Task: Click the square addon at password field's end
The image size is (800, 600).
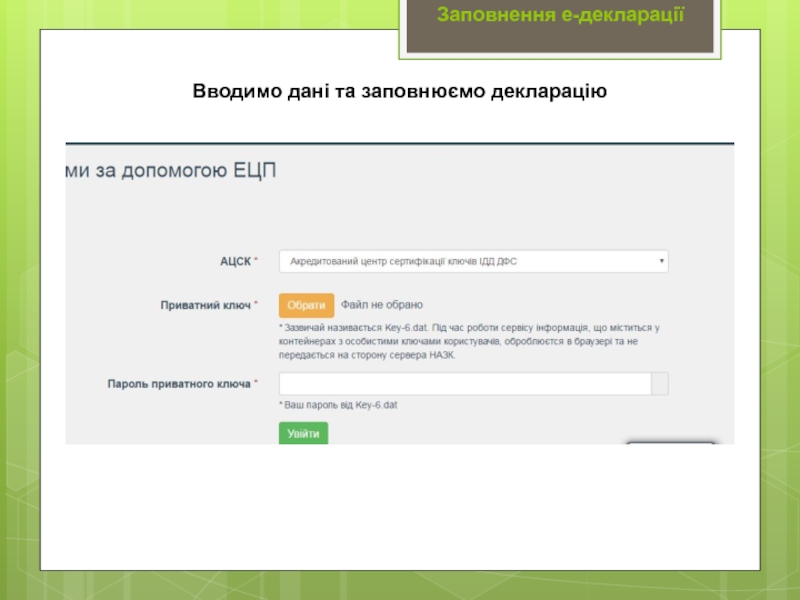Action: click(660, 384)
